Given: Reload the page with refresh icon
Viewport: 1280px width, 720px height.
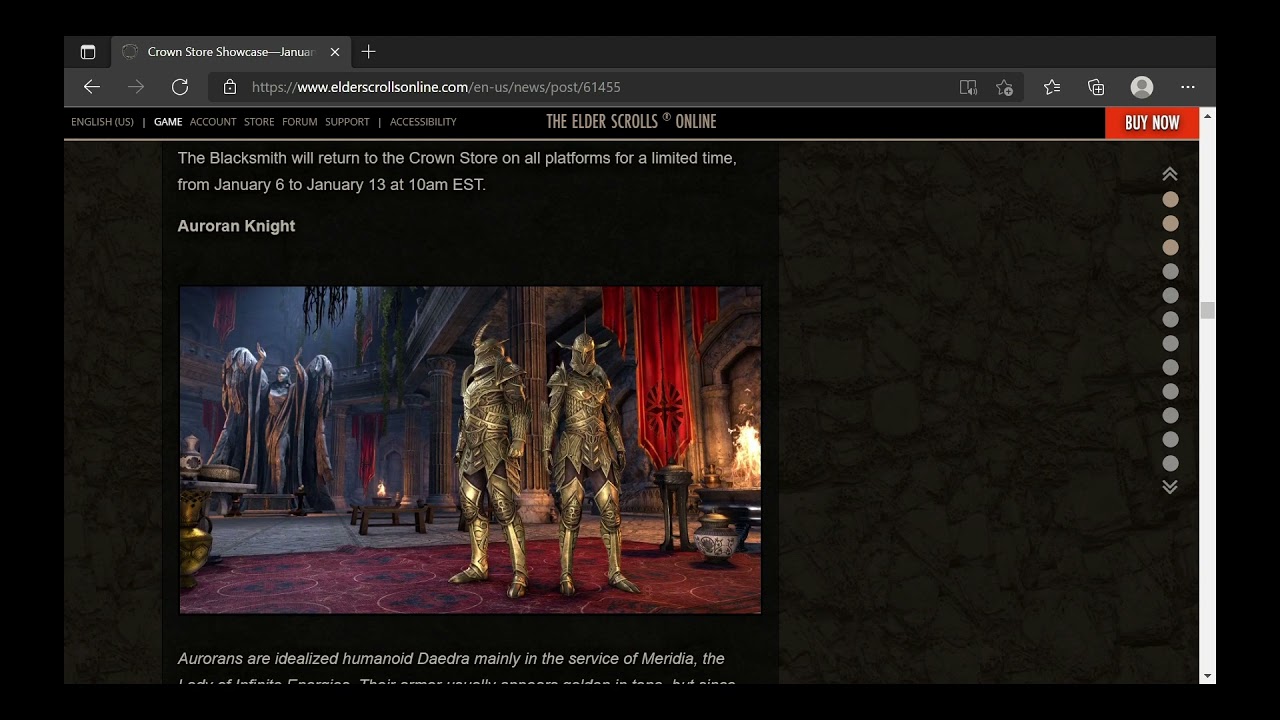Looking at the screenshot, I should (180, 87).
